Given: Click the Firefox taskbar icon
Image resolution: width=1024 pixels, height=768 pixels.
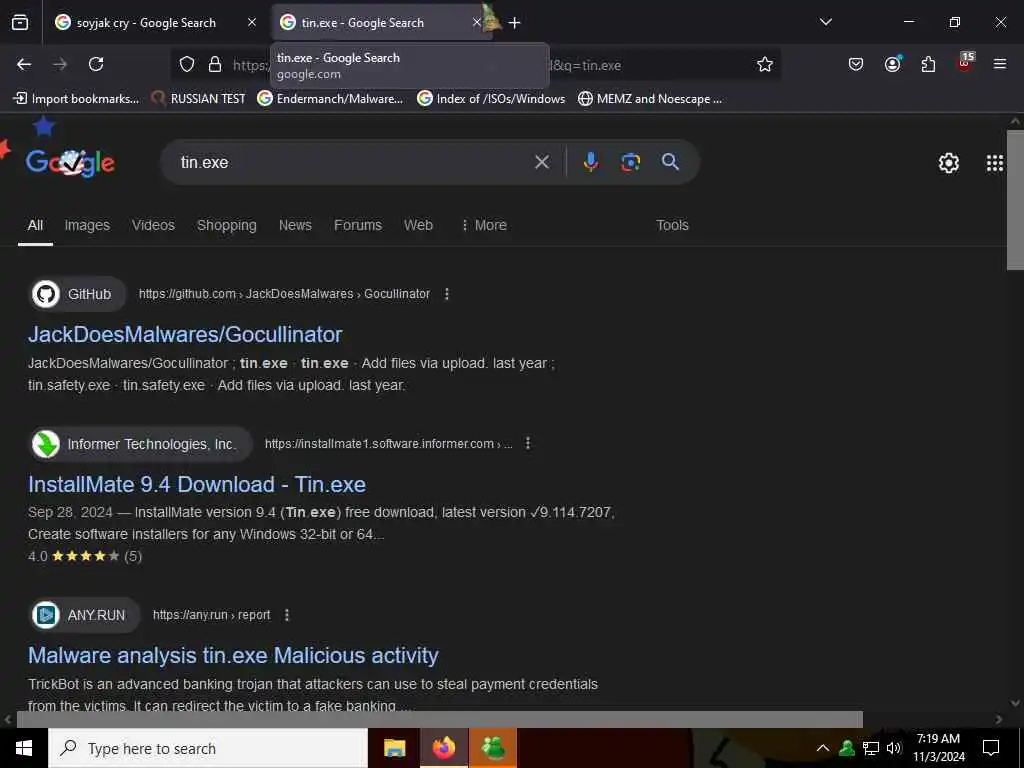Looking at the screenshot, I should click(443, 748).
